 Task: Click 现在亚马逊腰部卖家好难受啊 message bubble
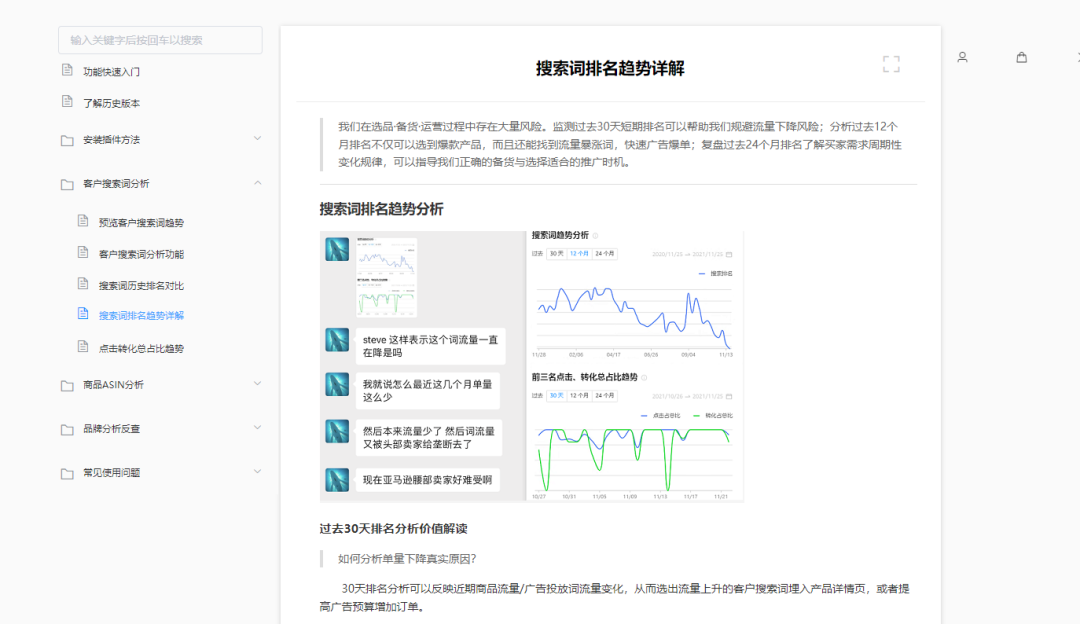pos(428,480)
